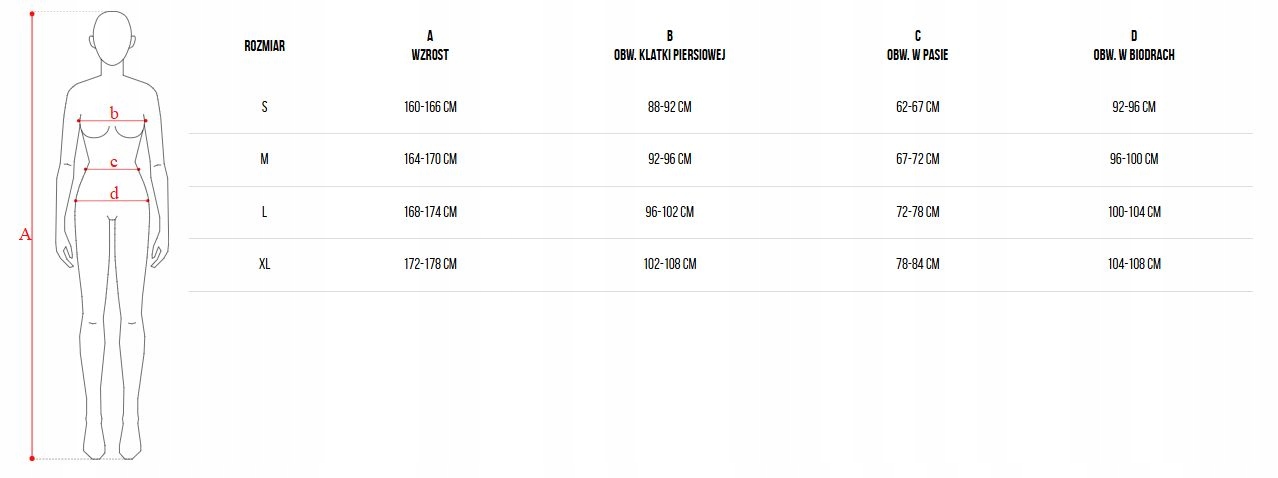The image size is (1278, 478).
Task: Click the red 'd' hips marker
Action: 113,193
